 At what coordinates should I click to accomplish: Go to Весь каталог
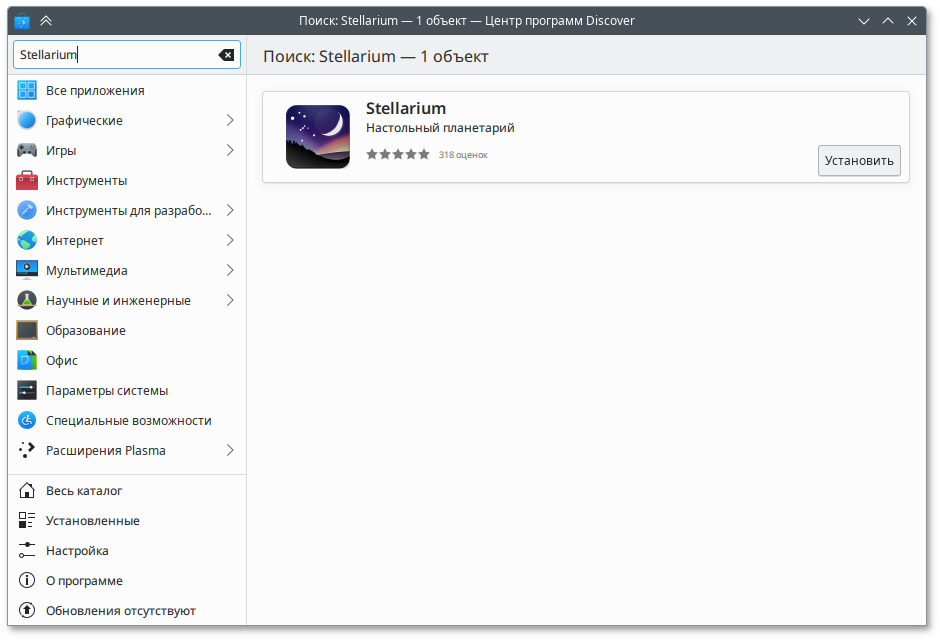click(84, 491)
